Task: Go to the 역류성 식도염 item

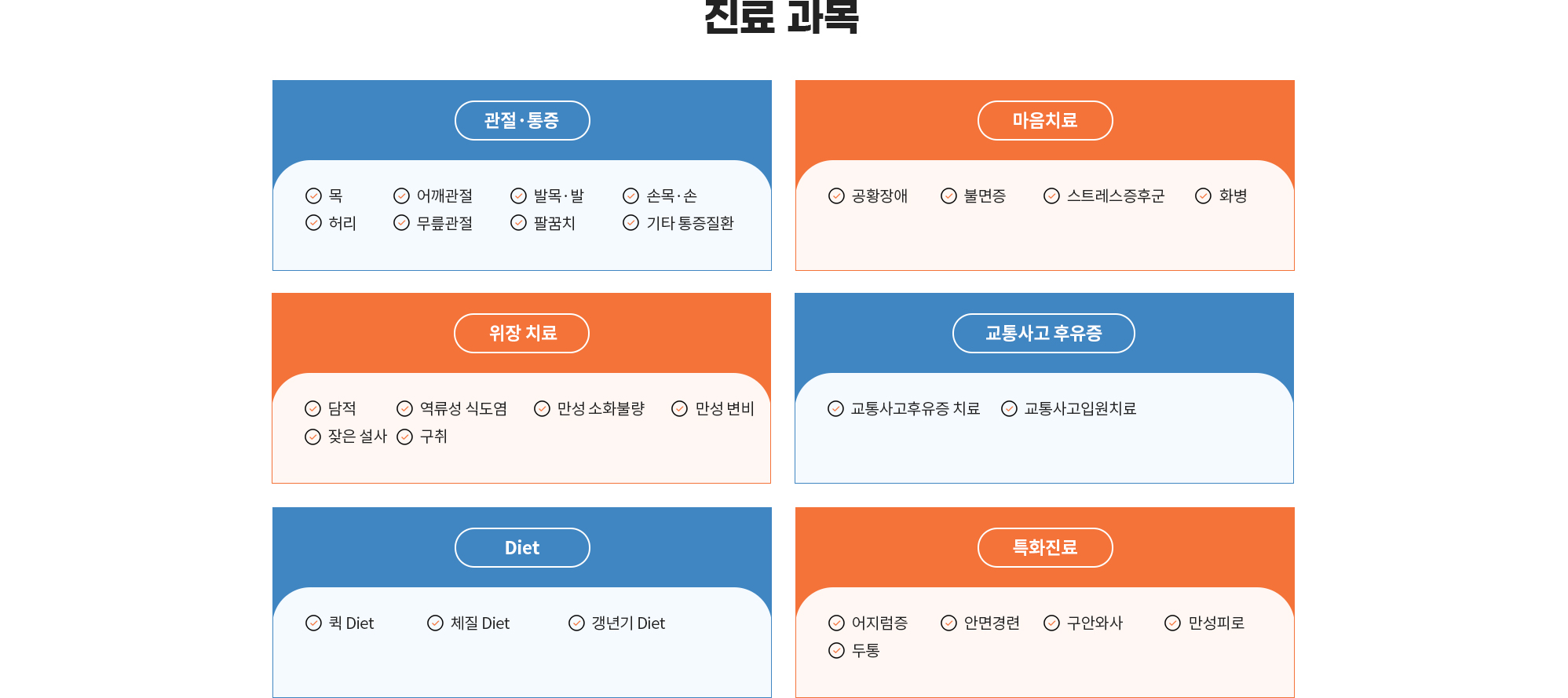Action: [x=463, y=408]
